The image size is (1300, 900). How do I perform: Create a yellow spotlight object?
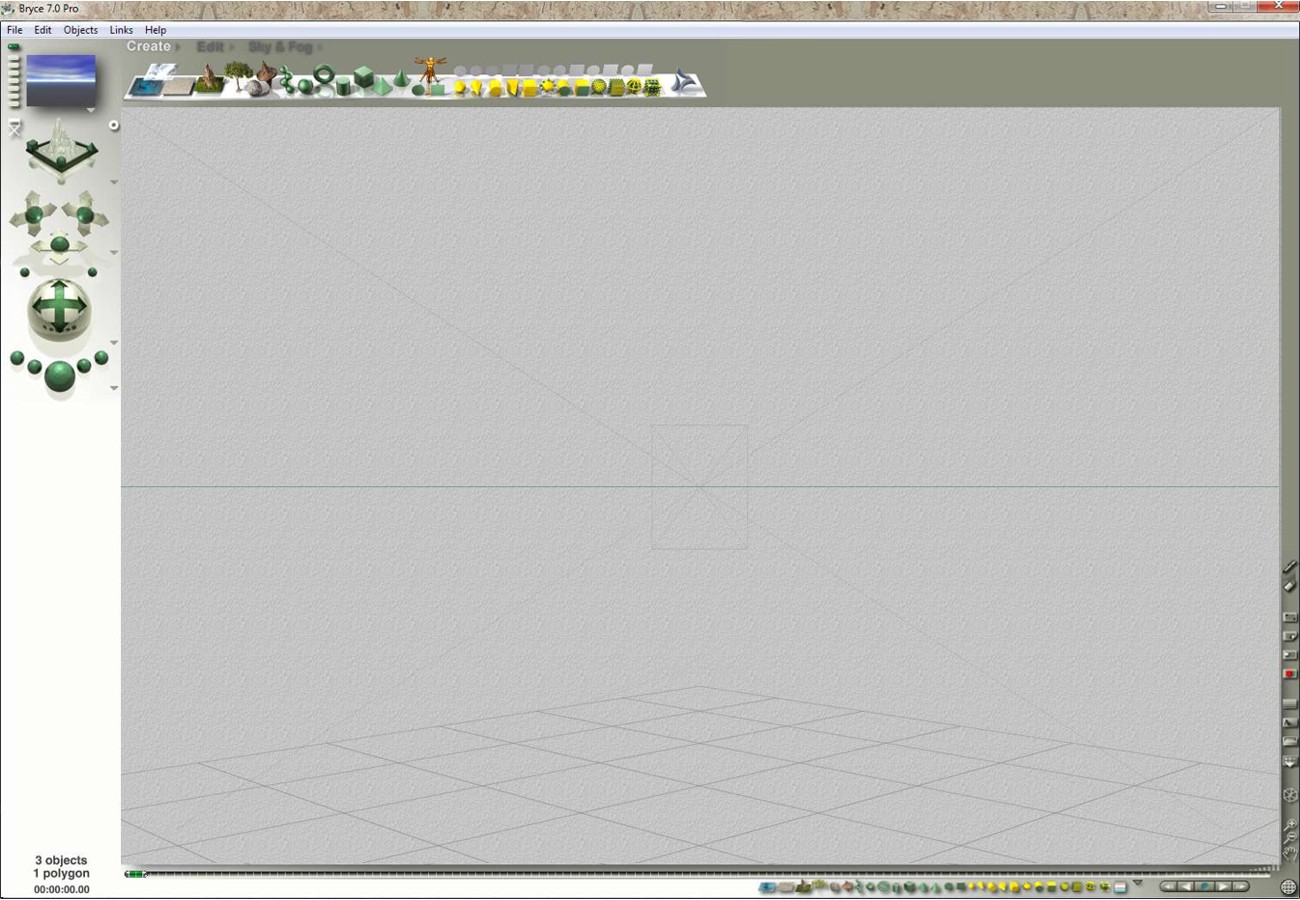click(476, 88)
